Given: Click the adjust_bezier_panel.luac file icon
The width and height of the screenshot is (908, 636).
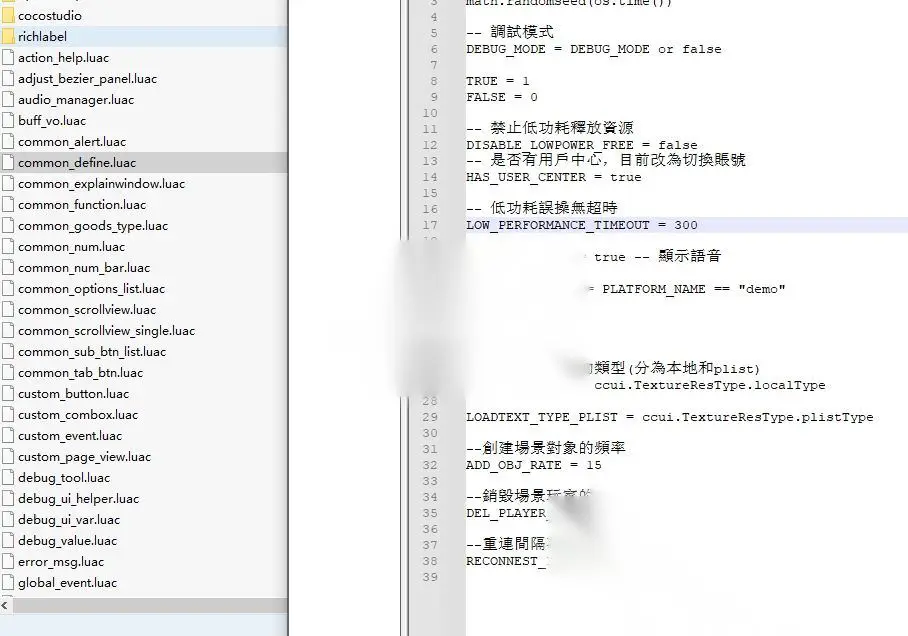Looking at the screenshot, I should tap(8, 78).
